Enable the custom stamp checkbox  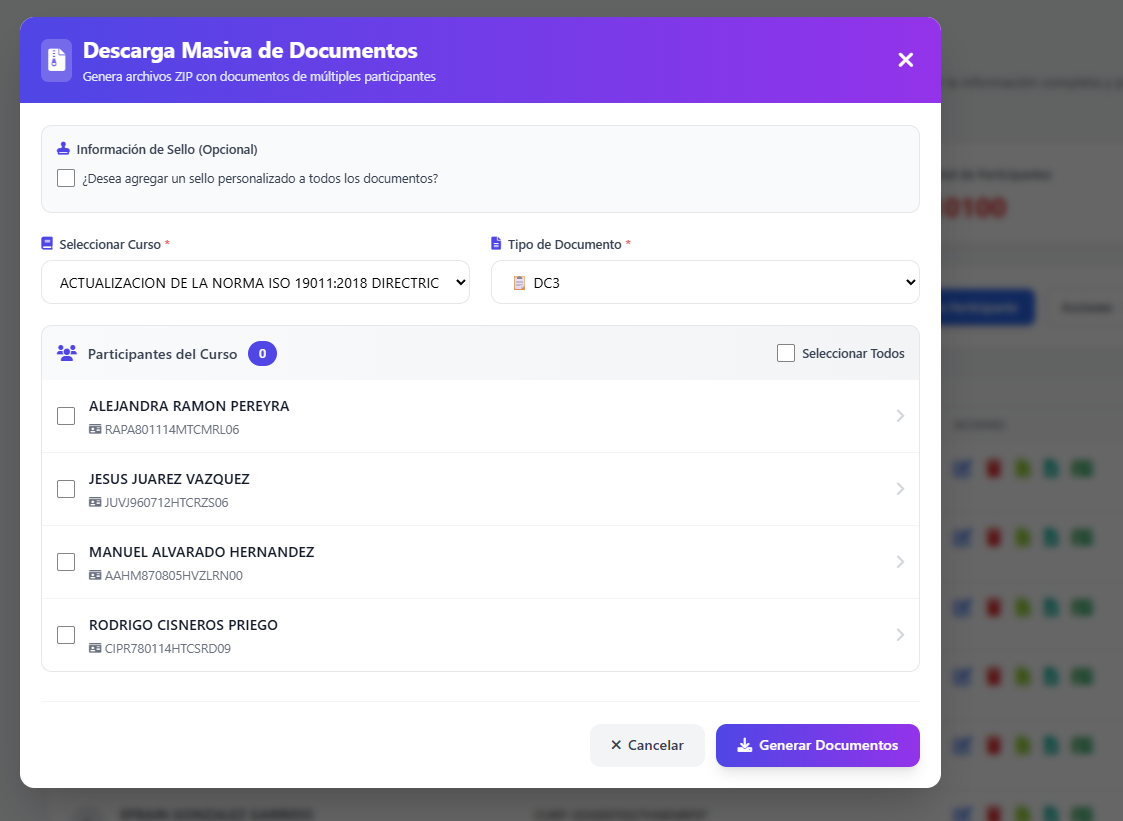[66, 179]
